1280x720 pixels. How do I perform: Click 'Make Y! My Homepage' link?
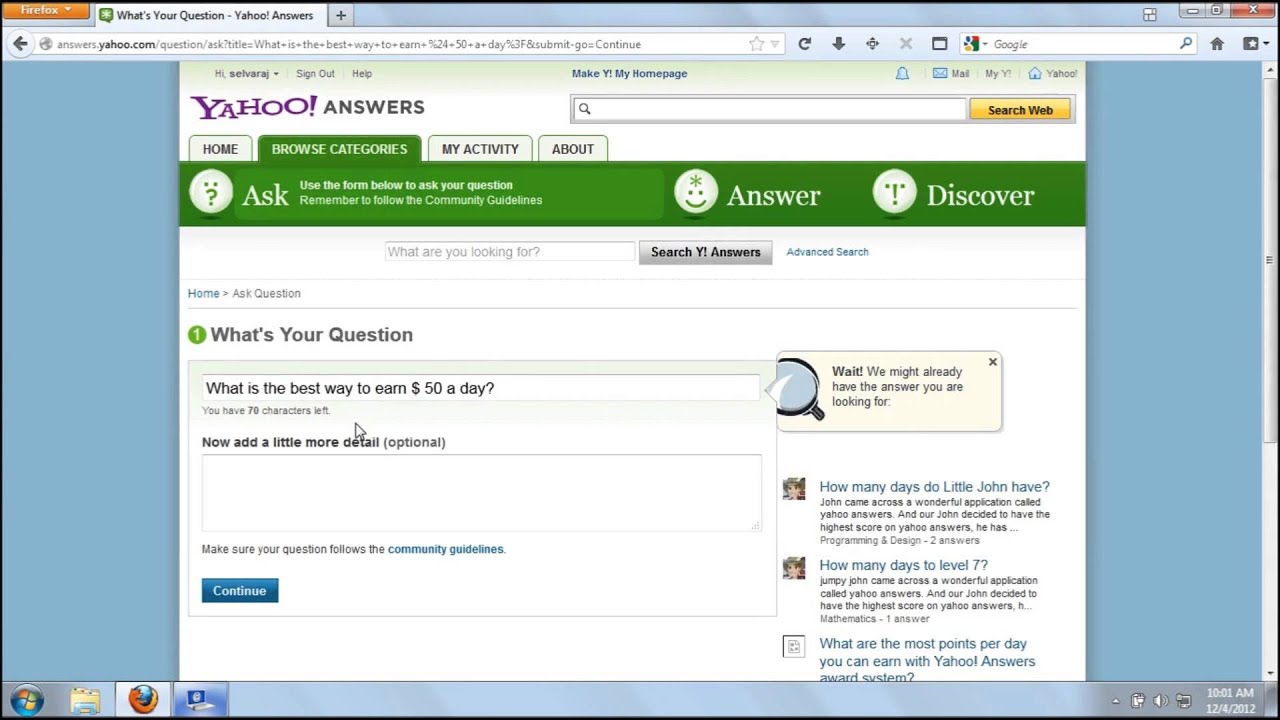click(x=629, y=74)
